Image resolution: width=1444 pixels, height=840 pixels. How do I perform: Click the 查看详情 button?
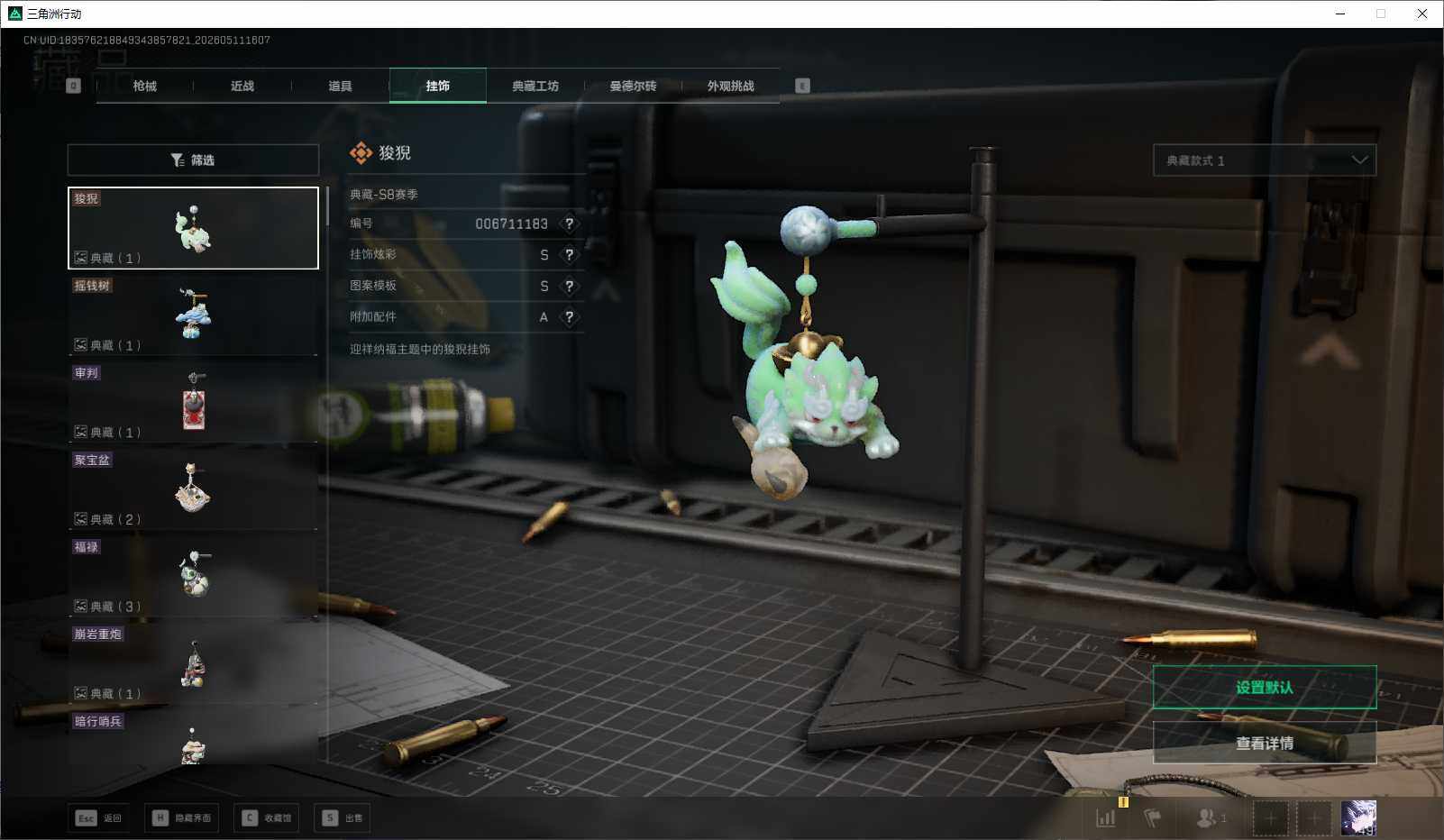1265,744
